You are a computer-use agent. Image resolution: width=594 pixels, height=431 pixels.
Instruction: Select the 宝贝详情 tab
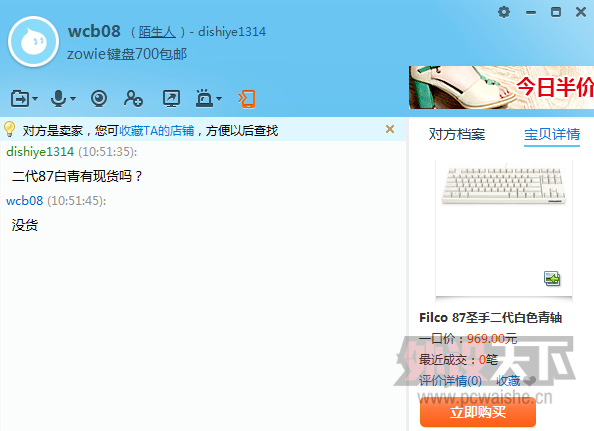552,134
